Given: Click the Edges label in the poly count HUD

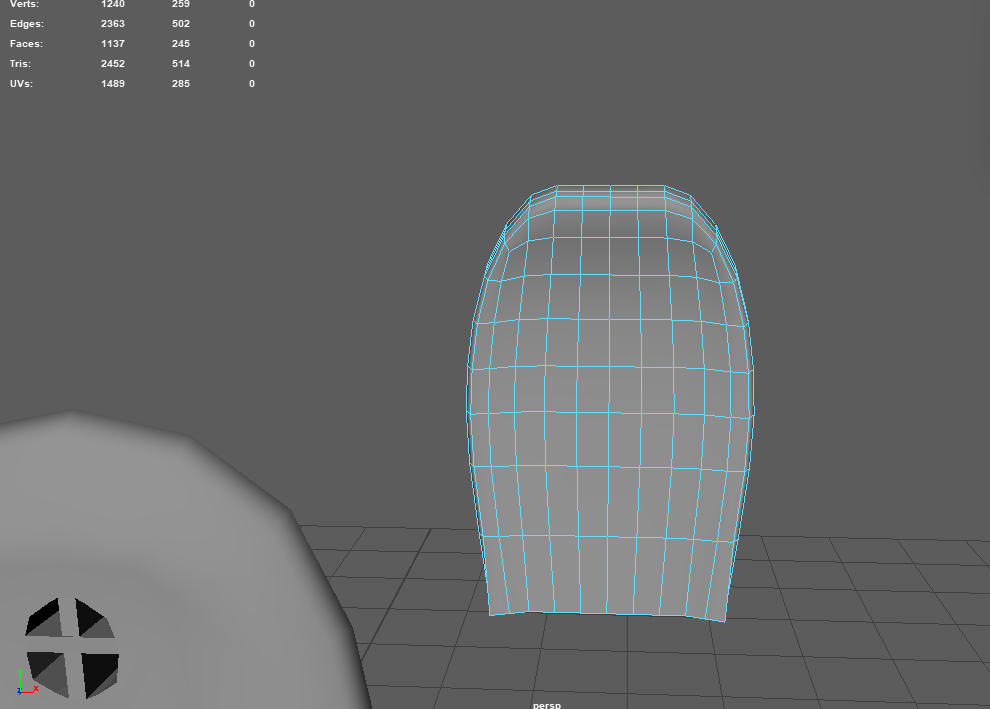Looking at the screenshot, I should (27, 23).
